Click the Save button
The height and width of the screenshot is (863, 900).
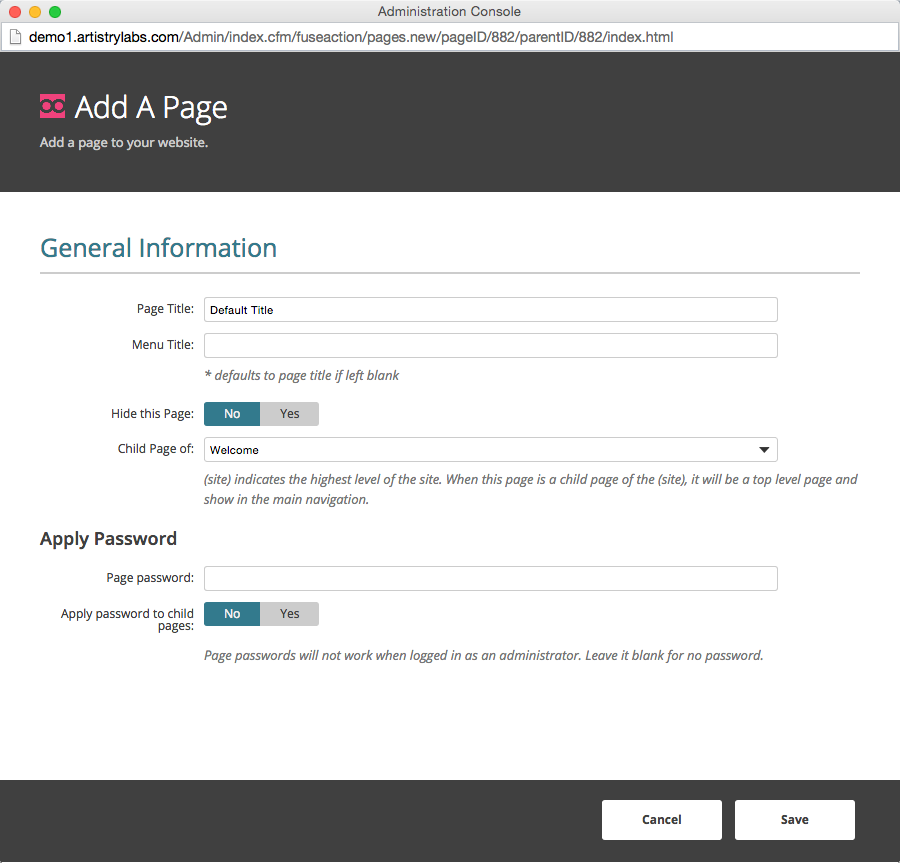[794, 819]
